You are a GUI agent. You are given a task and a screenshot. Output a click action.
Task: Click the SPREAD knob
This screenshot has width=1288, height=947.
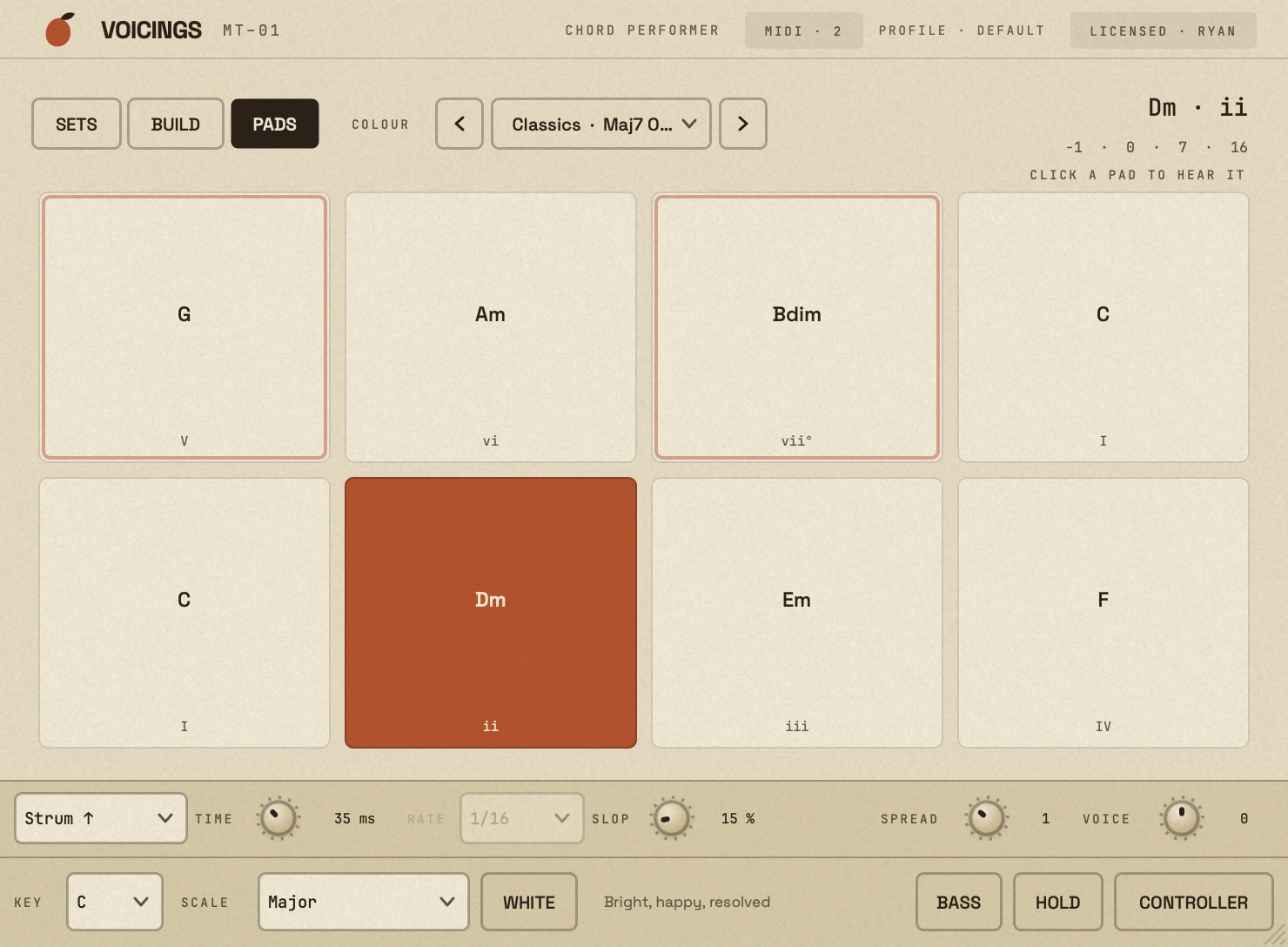[x=987, y=818]
